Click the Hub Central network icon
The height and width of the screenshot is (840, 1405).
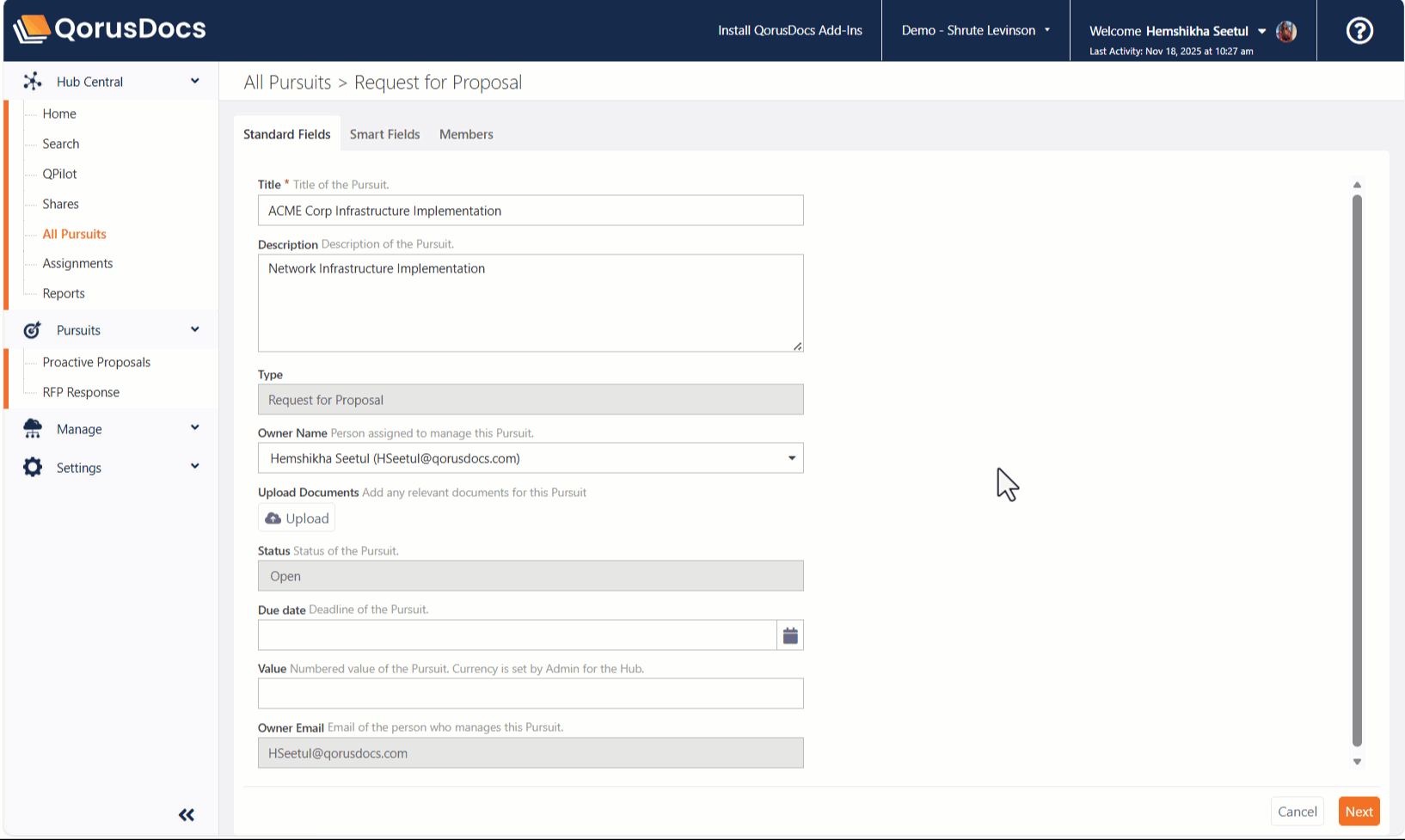(x=33, y=82)
